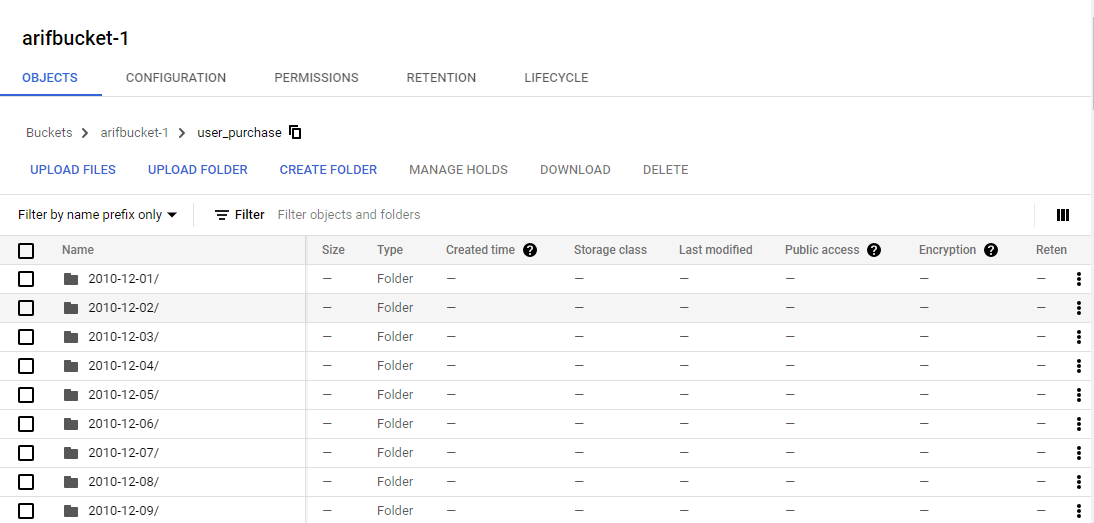The width and height of the screenshot is (1094, 523).
Task: Click the Name column header
Action: [x=77, y=250]
